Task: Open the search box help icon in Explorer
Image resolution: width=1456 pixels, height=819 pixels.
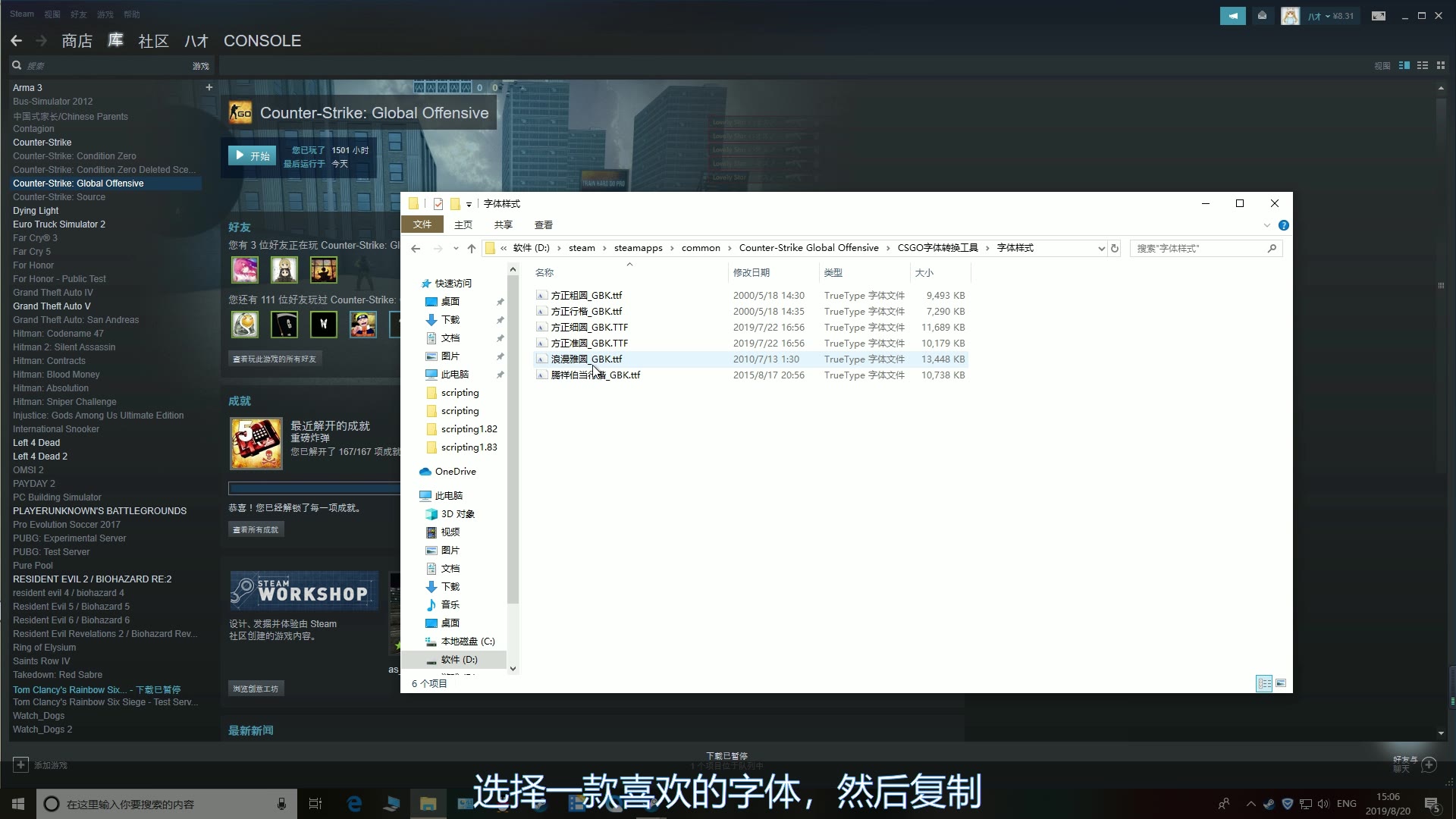Action: 1285,224
